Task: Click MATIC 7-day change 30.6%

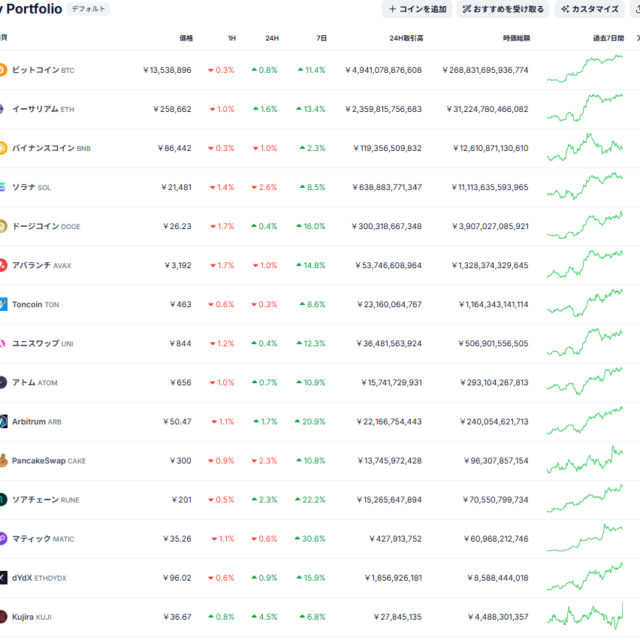Action: click(310, 539)
